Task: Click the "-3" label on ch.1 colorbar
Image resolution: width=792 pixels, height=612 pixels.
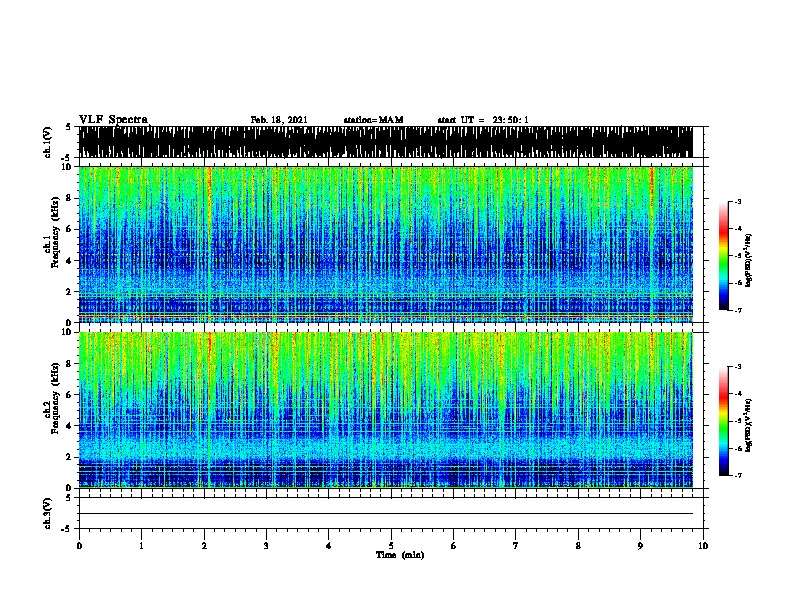Action: (737, 201)
